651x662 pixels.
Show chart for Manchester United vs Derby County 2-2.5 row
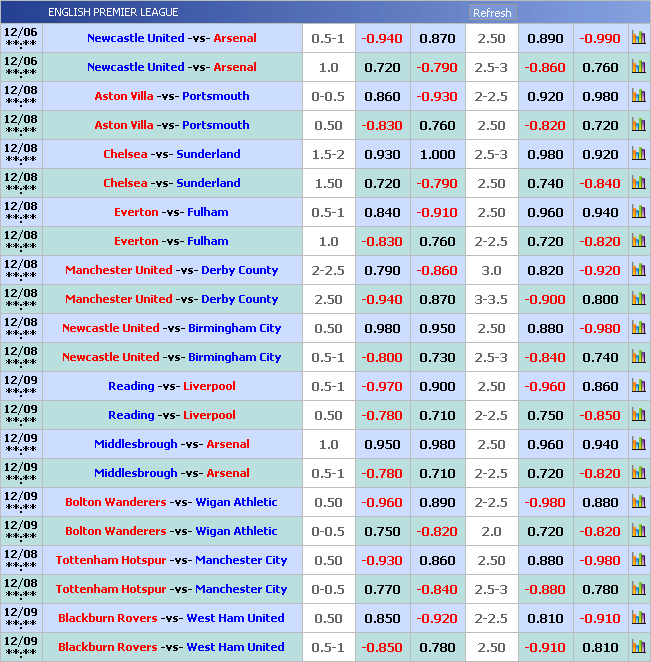click(638, 270)
